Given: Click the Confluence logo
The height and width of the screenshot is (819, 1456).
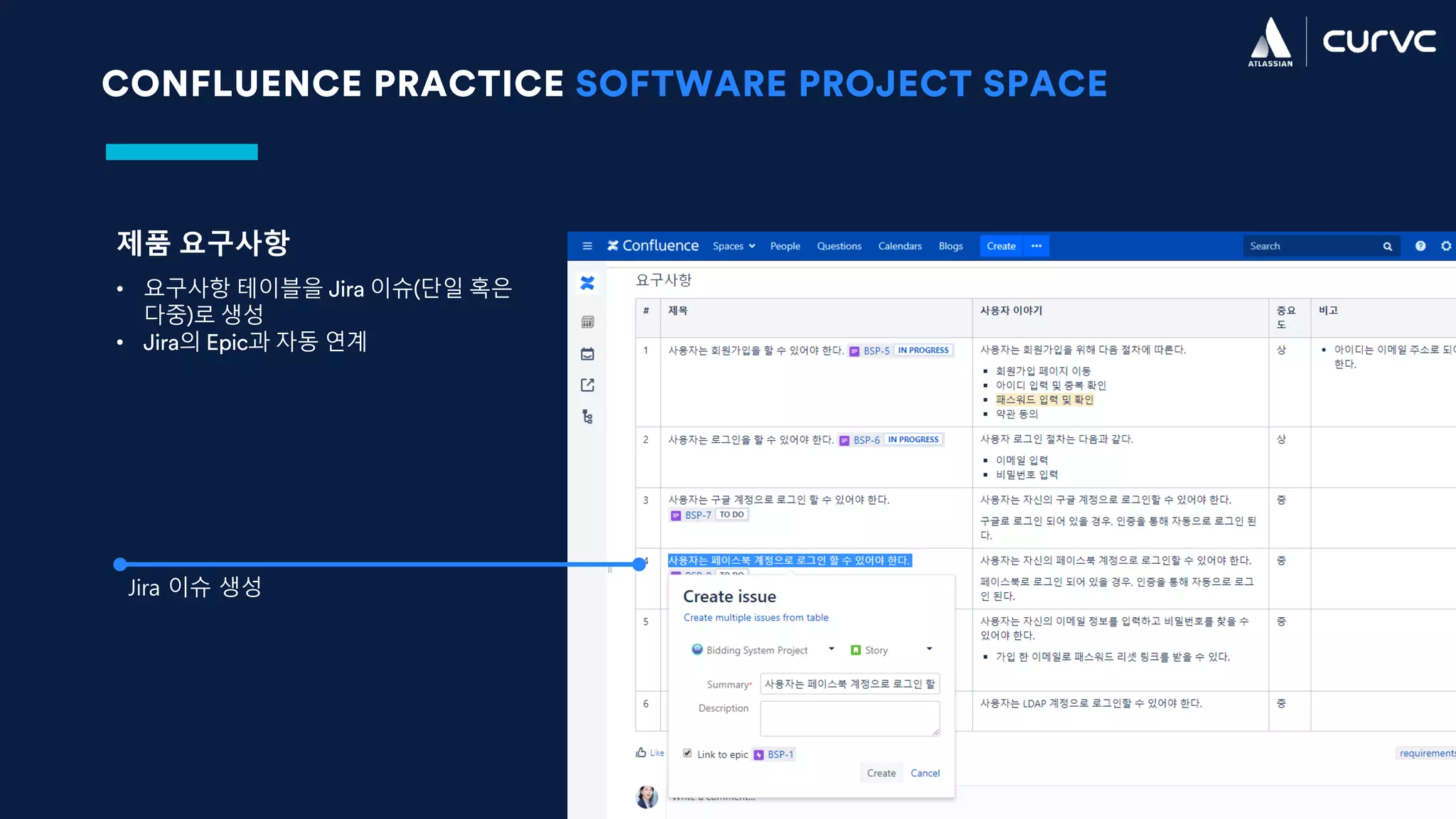Looking at the screenshot, I should click(653, 245).
